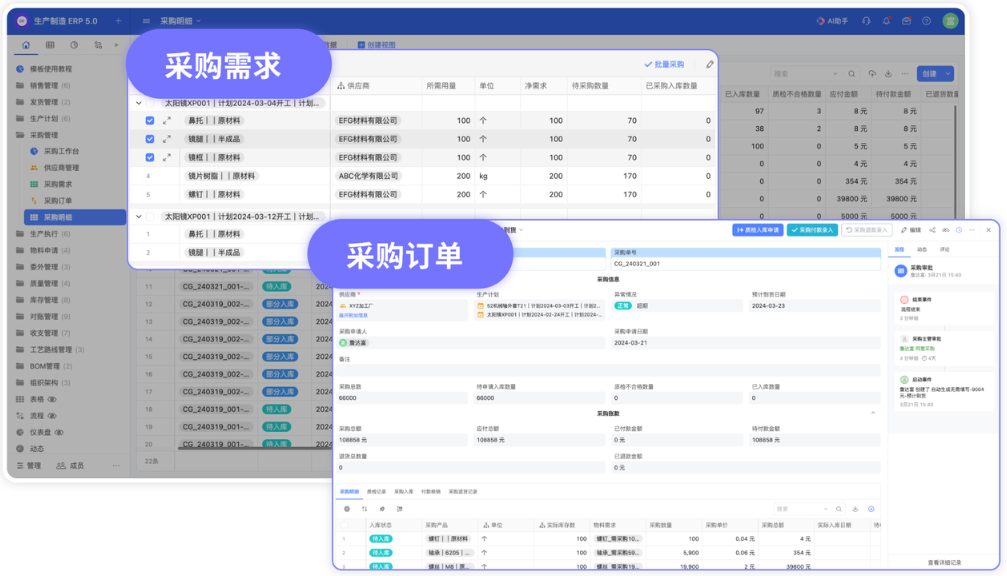Click the blue 创建 button

click(x=931, y=74)
